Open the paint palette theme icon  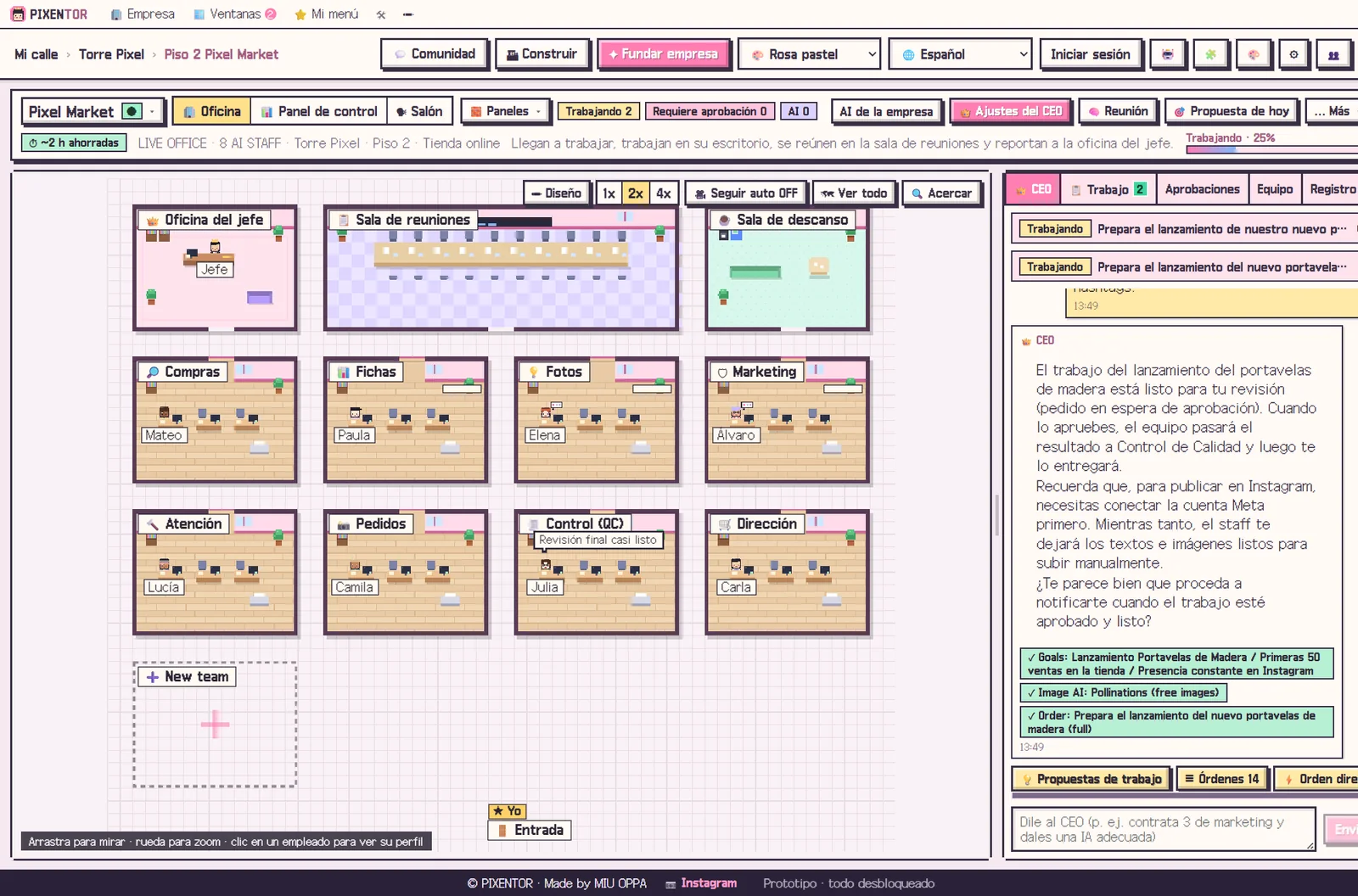(x=1253, y=54)
